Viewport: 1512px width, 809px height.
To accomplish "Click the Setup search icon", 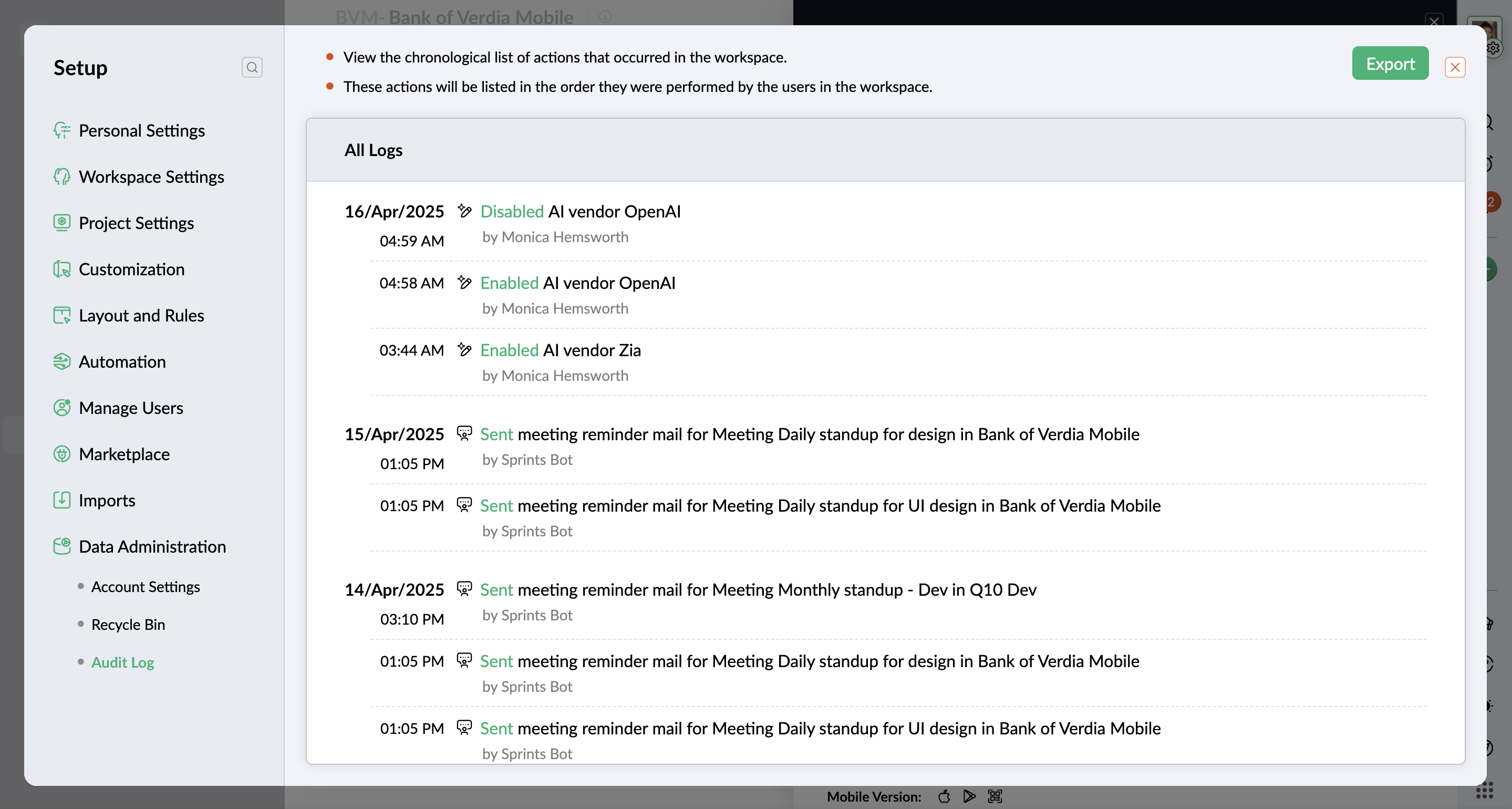I will (x=252, y=68).
